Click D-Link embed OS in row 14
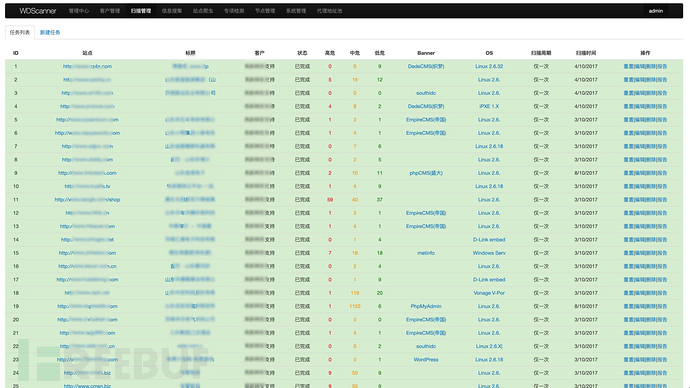This screenshot has width=690, height=388. click(x=489, y=240)
